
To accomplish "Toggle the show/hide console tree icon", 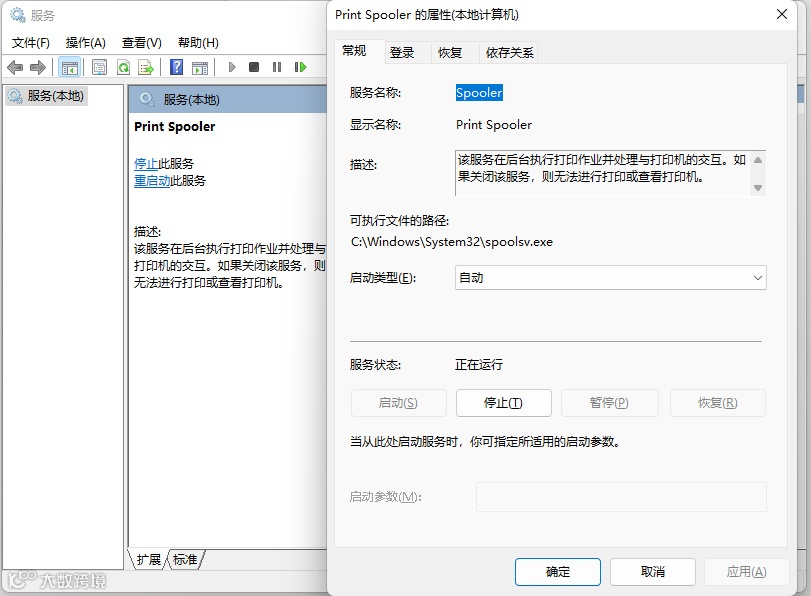I will pyautogui.click(x=69, y=67).
